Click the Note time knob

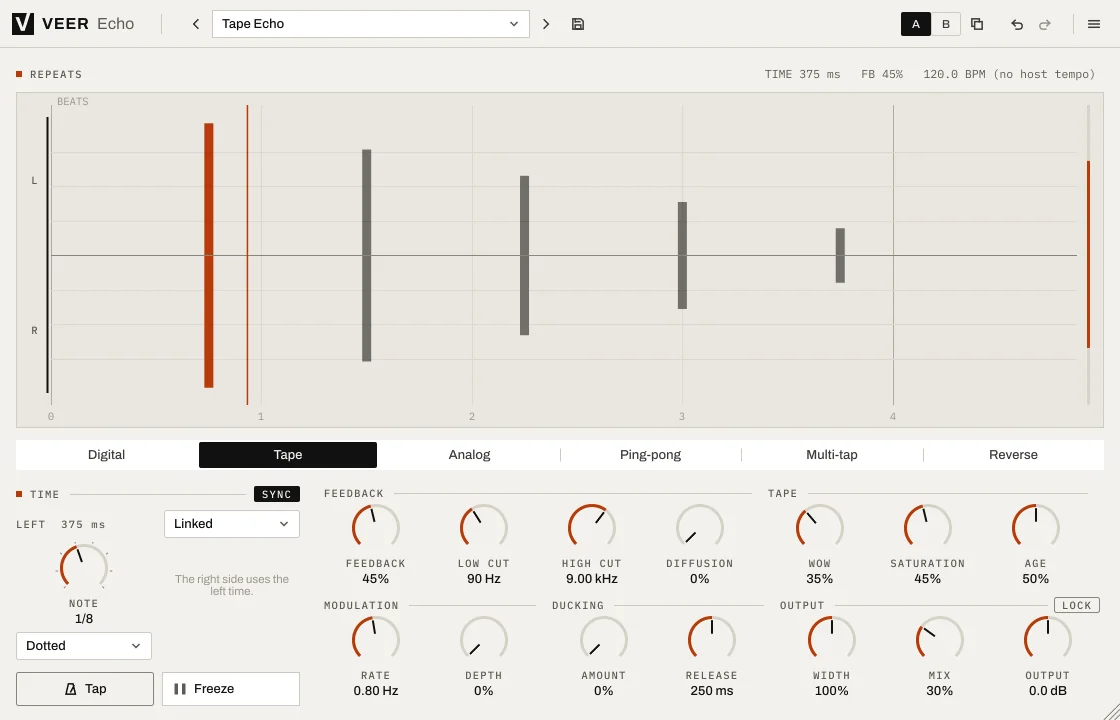pos(84,567)
